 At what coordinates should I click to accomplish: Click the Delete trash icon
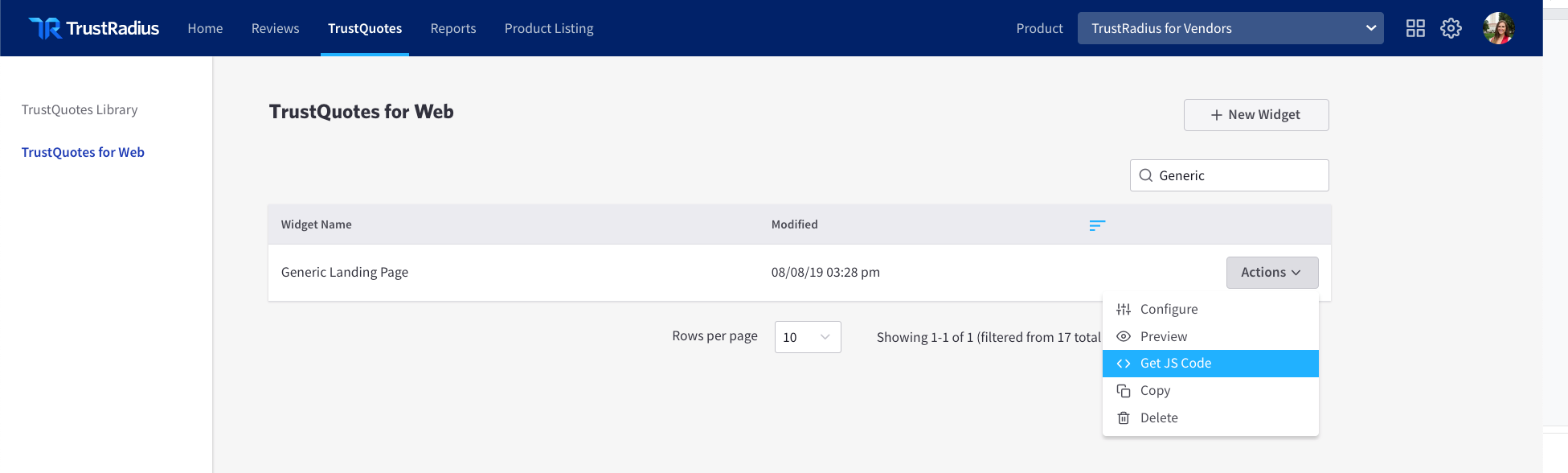(x=1124, y=418)
